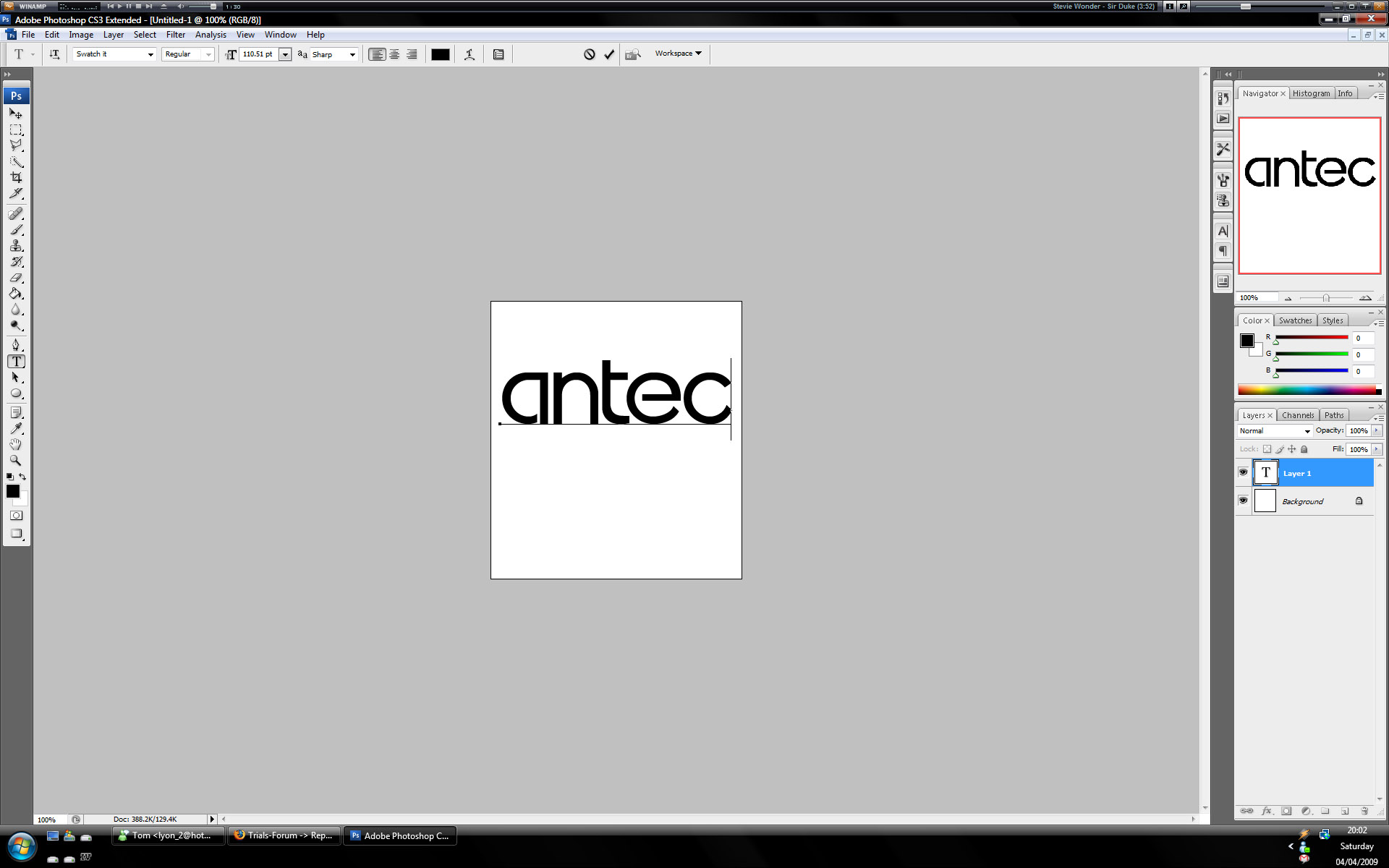Select the Rectangular Marquee tool
The image size is (1389, 868).
point(16,129)
